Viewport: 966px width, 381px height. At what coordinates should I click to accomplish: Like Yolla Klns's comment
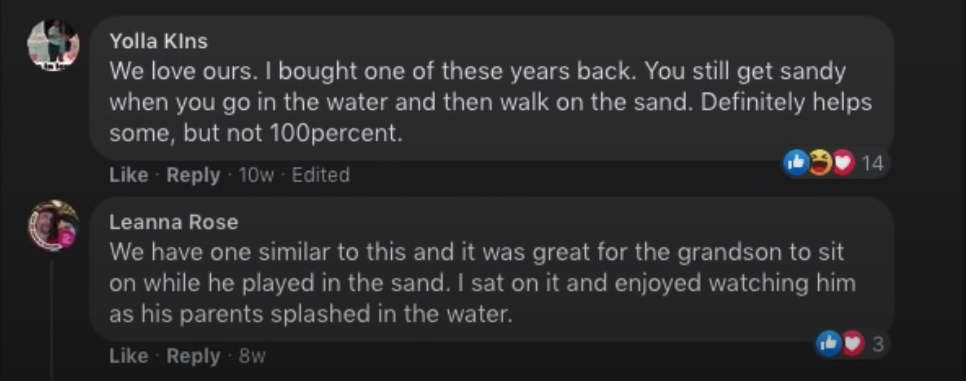click(x=129, y=175)
